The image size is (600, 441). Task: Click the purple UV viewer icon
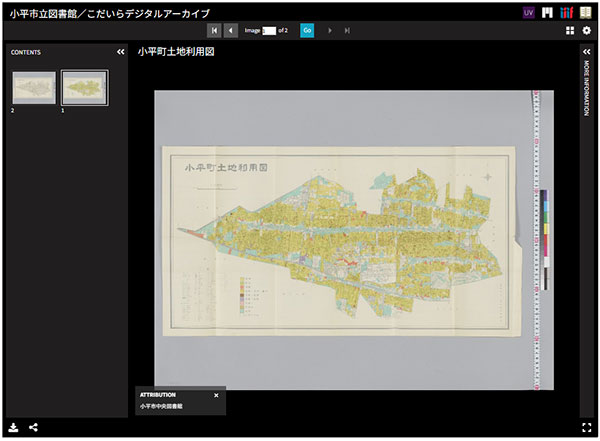(x=528, y=13)
